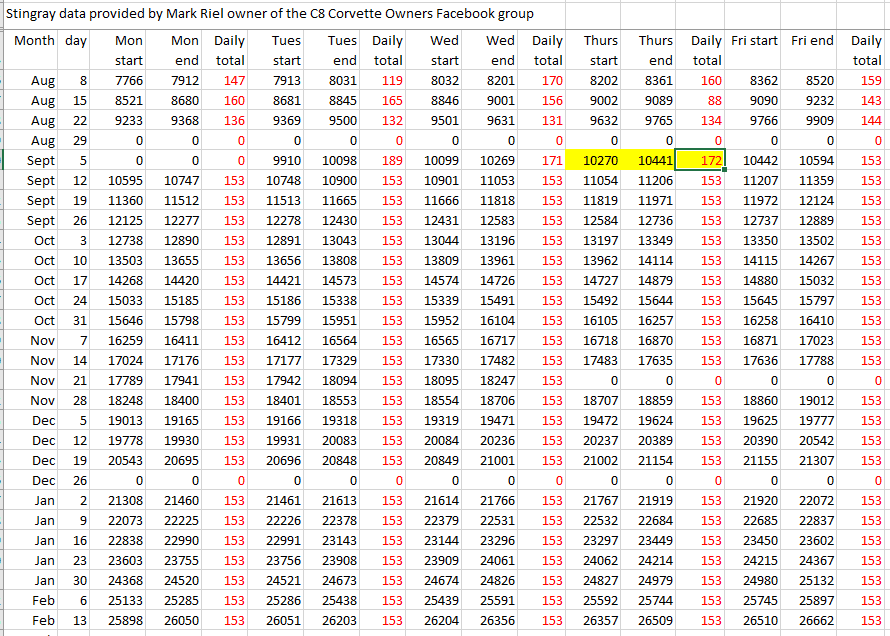890x636 pixels.
Task: Select the "Thurs start" header cell
Action: 600,50
